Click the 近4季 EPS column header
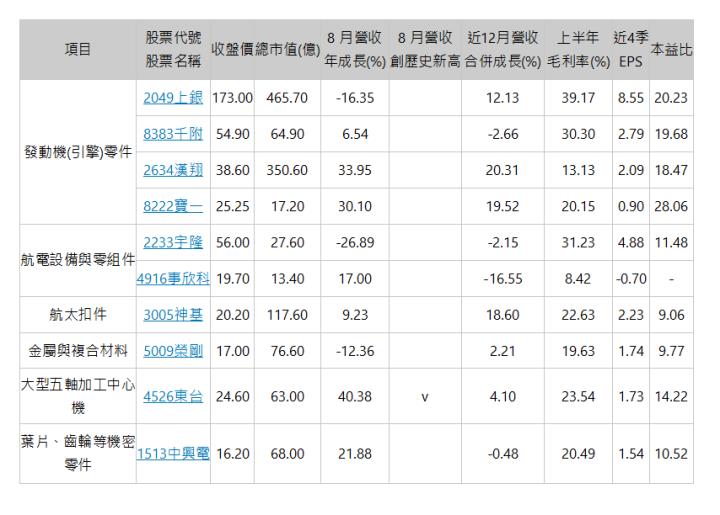The height and width of the screenshot is (515, 720). (x=630, y=49)
